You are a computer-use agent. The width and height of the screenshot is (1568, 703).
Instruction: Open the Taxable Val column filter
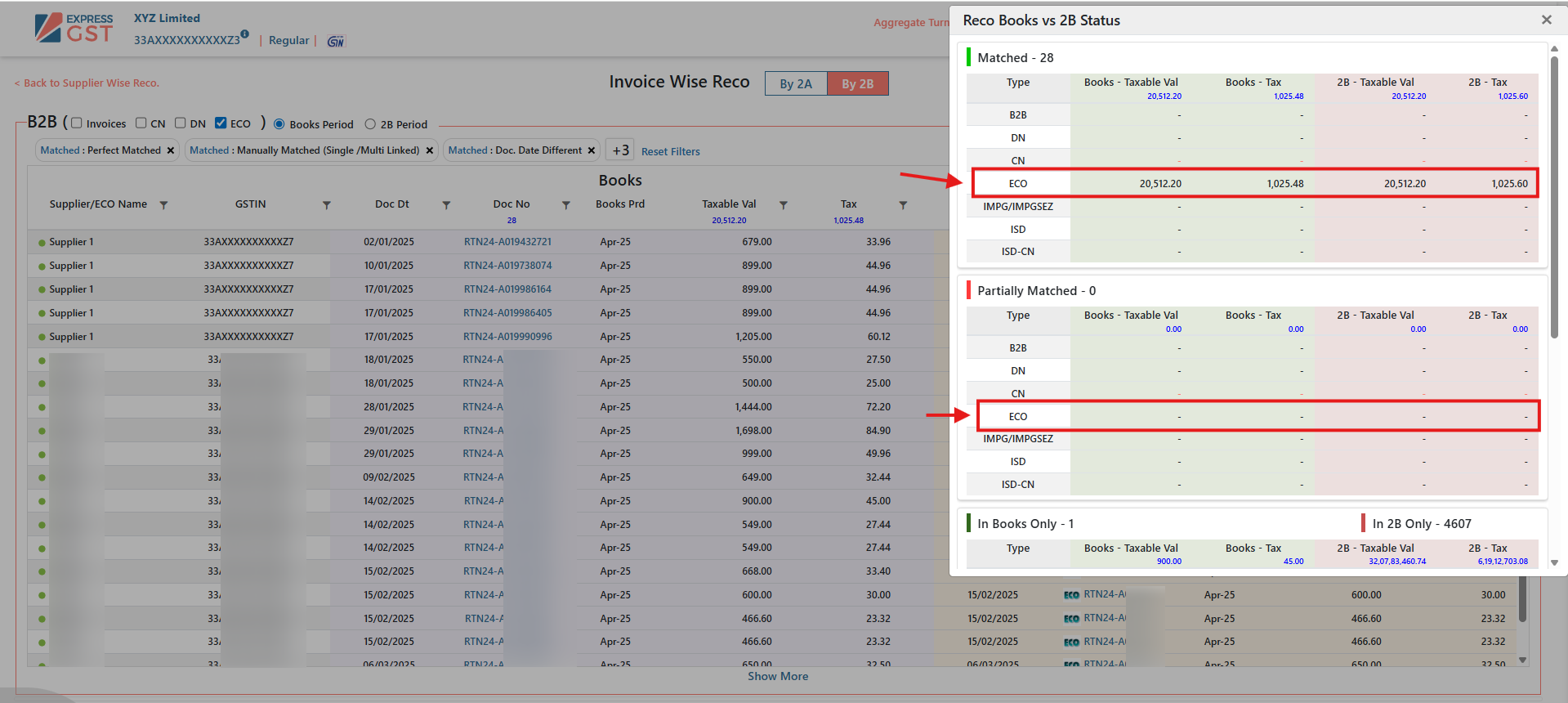[783, 205]
